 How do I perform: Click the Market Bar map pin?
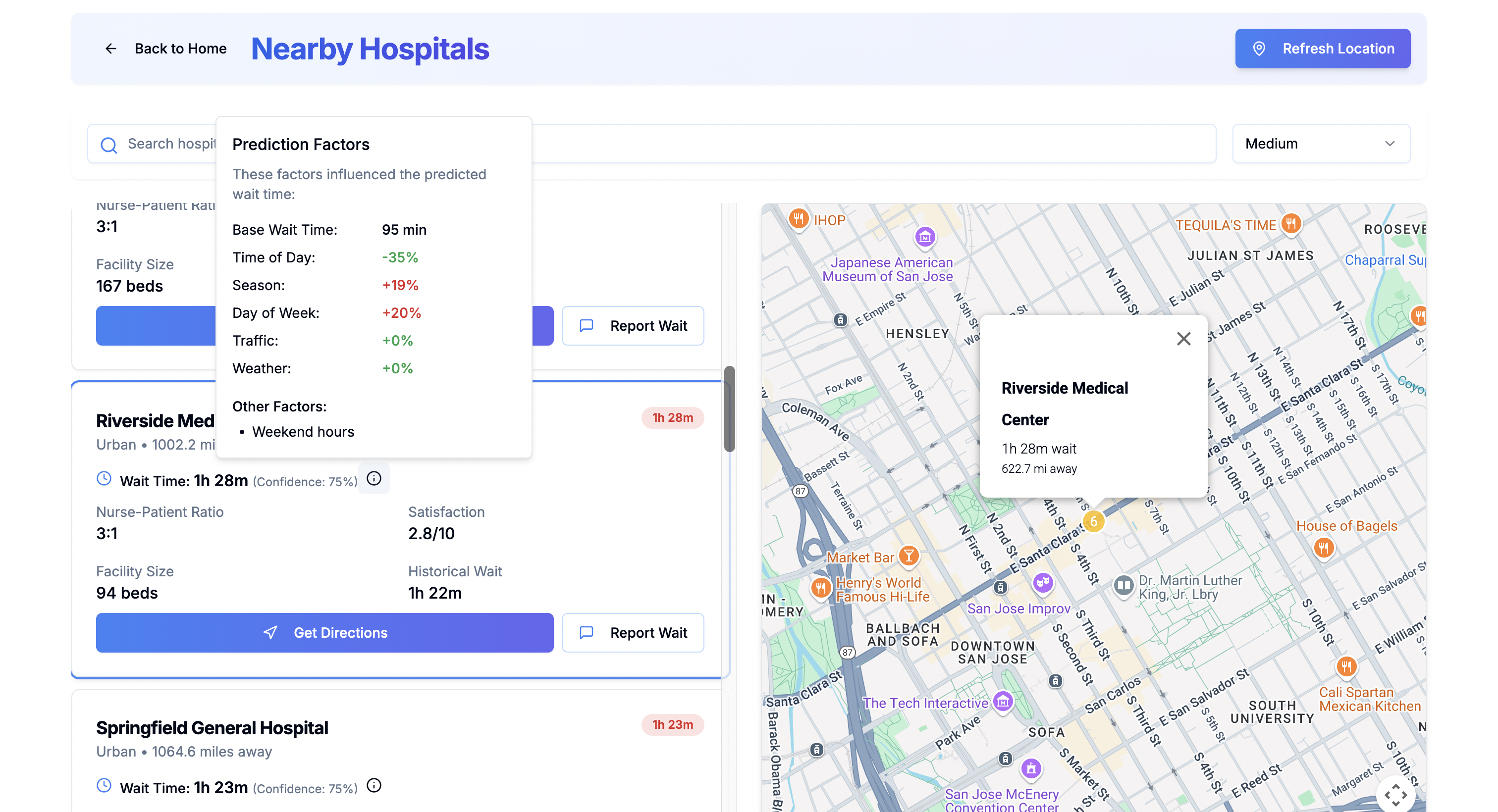(x=909, y=556)
